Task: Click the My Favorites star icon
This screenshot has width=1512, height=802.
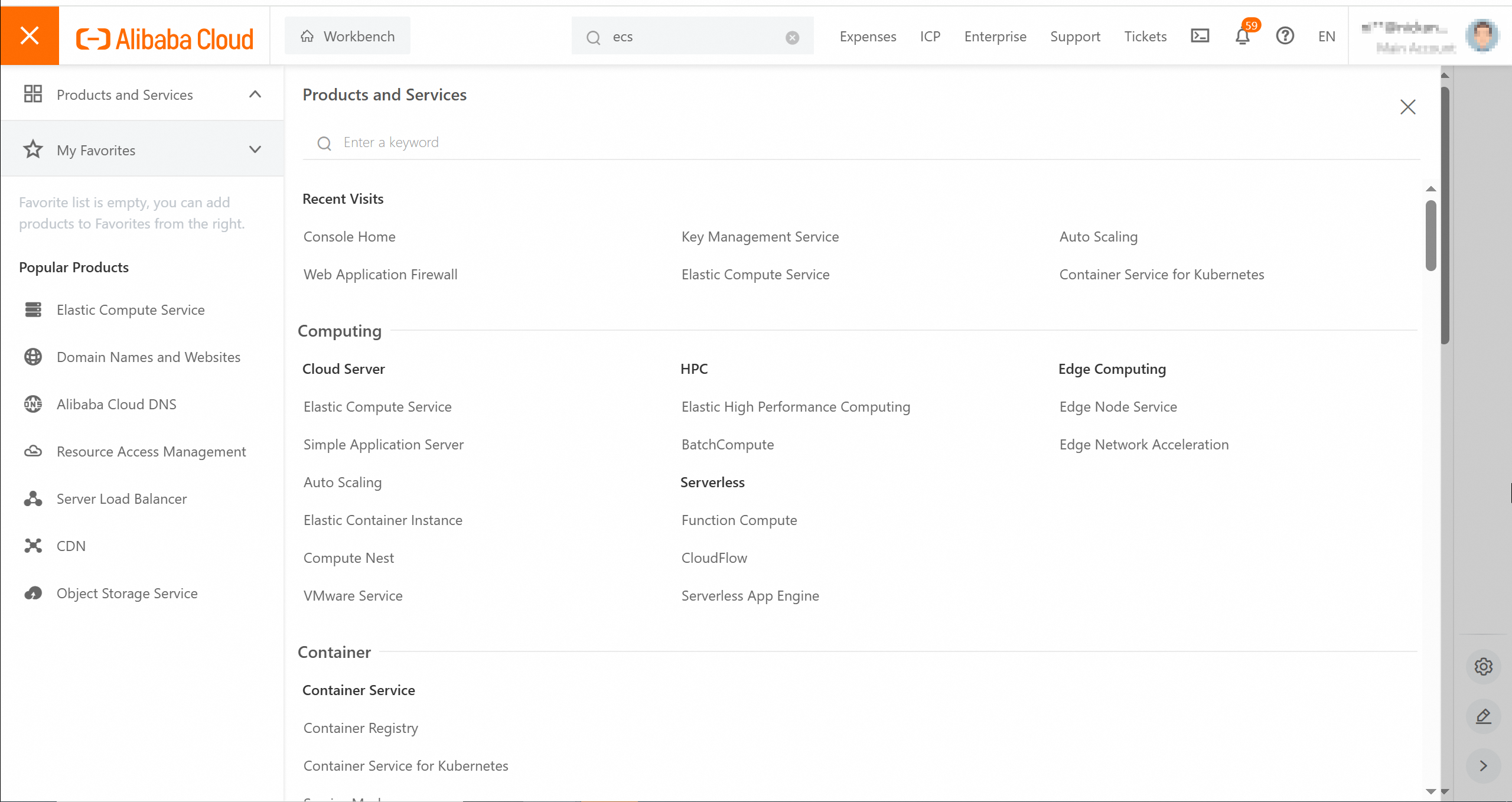Action: 33,149
